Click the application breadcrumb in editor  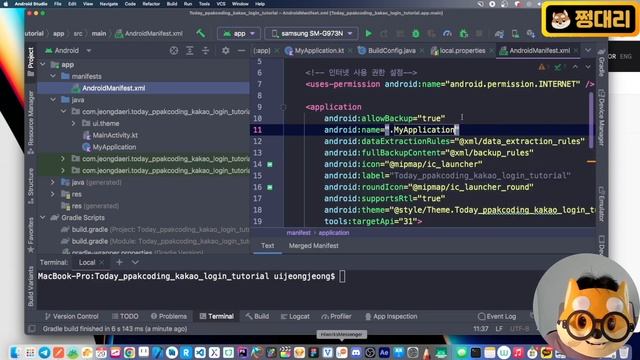pos(334,233)
